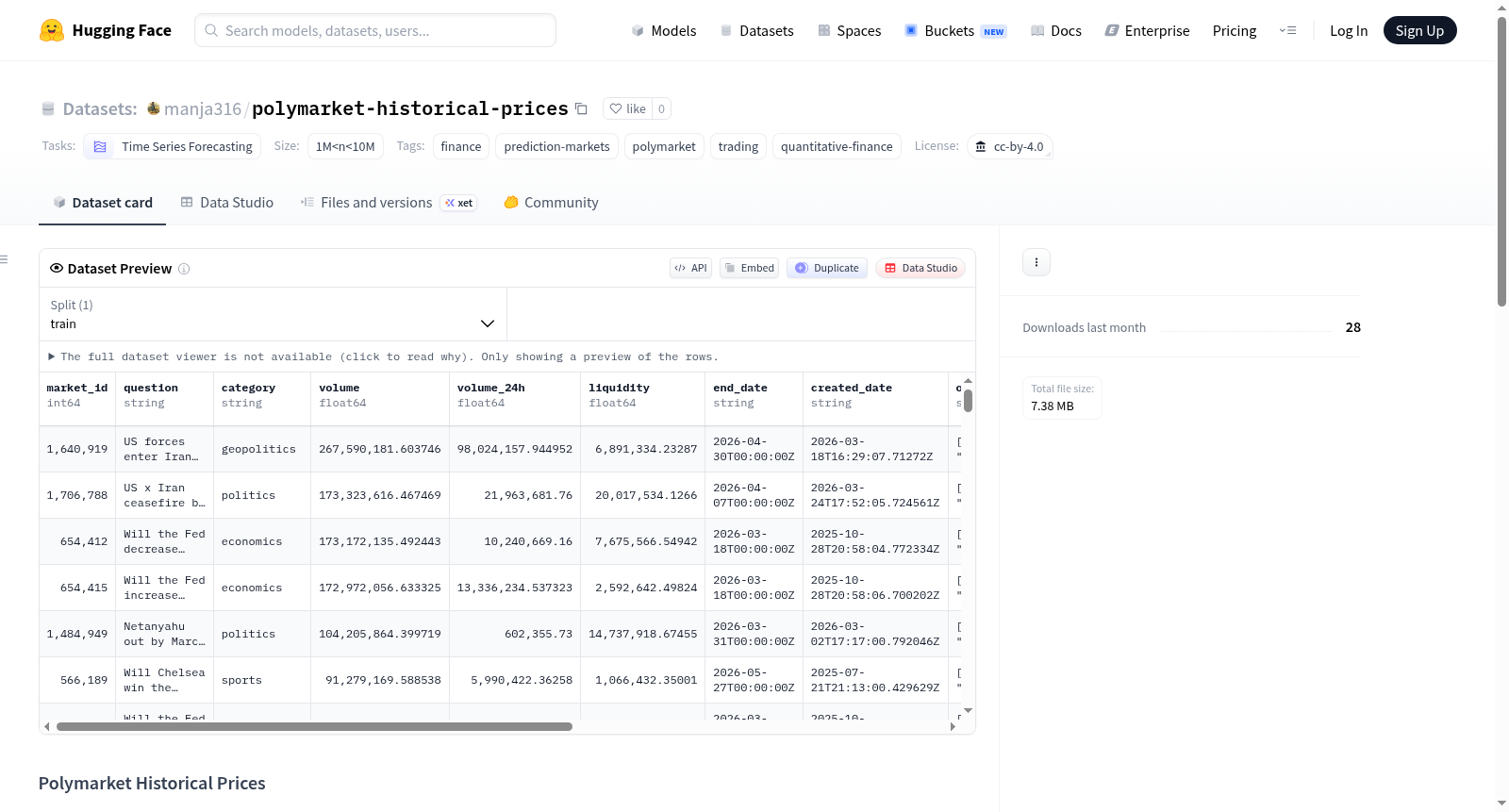Switch to Files and versions tab
Image resolution: width=1509 pixels, height=812 pixels.
pos(389,203)
